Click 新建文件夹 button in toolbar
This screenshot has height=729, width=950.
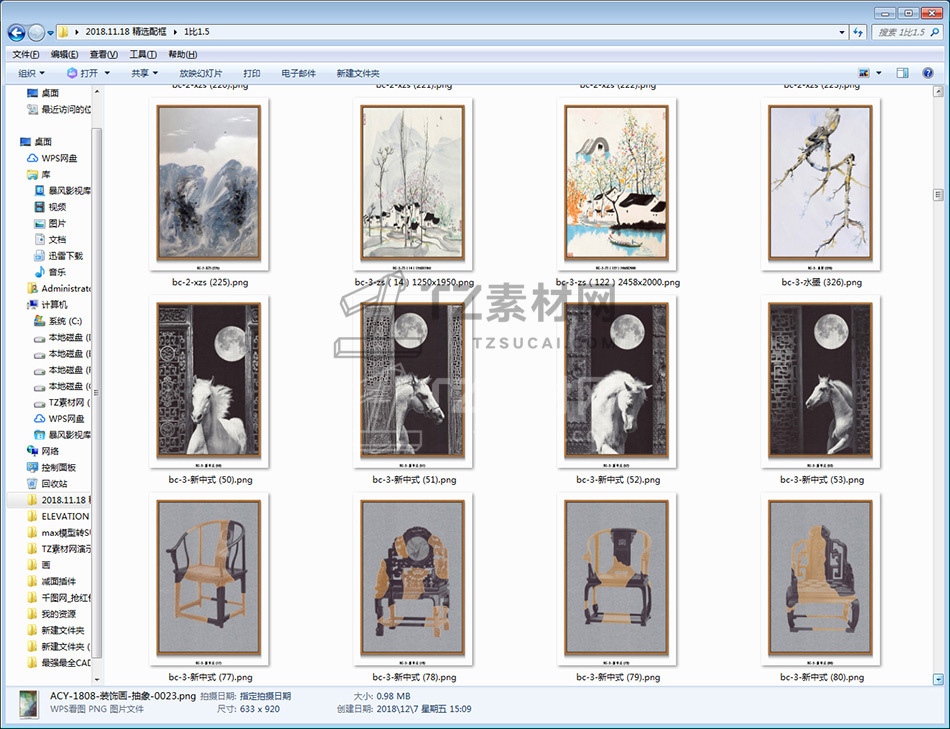[358, 73]
